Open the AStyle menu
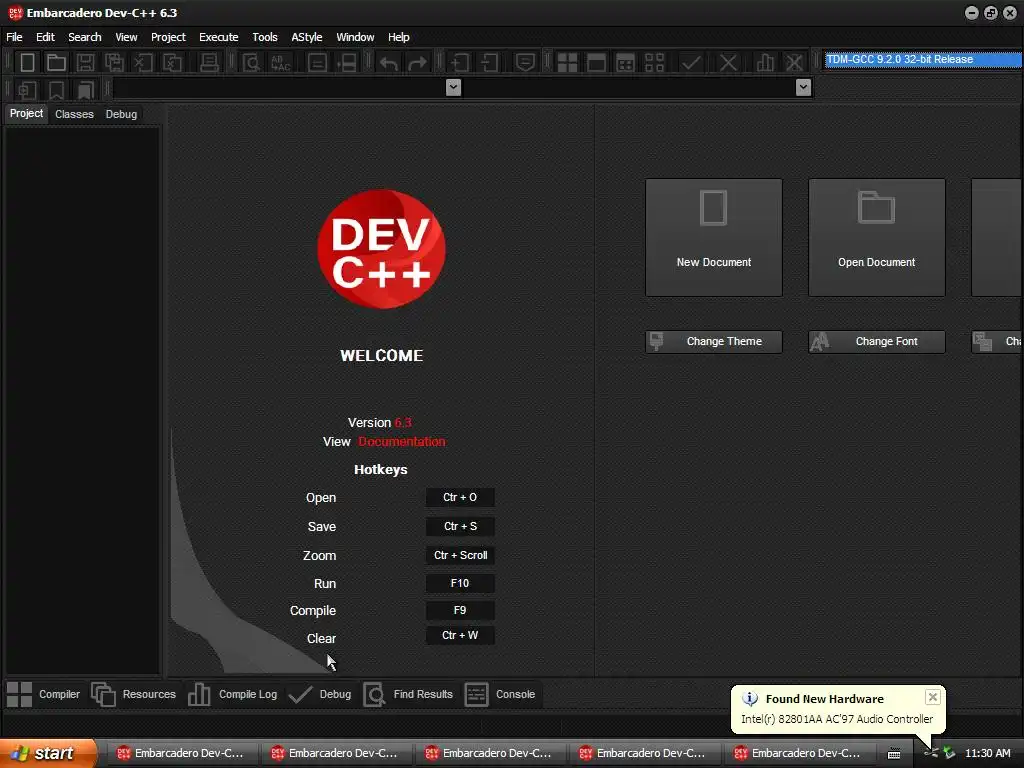Image resolution: width=1024 pixels, height=768 pixels. pyautogui.click(x=306, y=37)
